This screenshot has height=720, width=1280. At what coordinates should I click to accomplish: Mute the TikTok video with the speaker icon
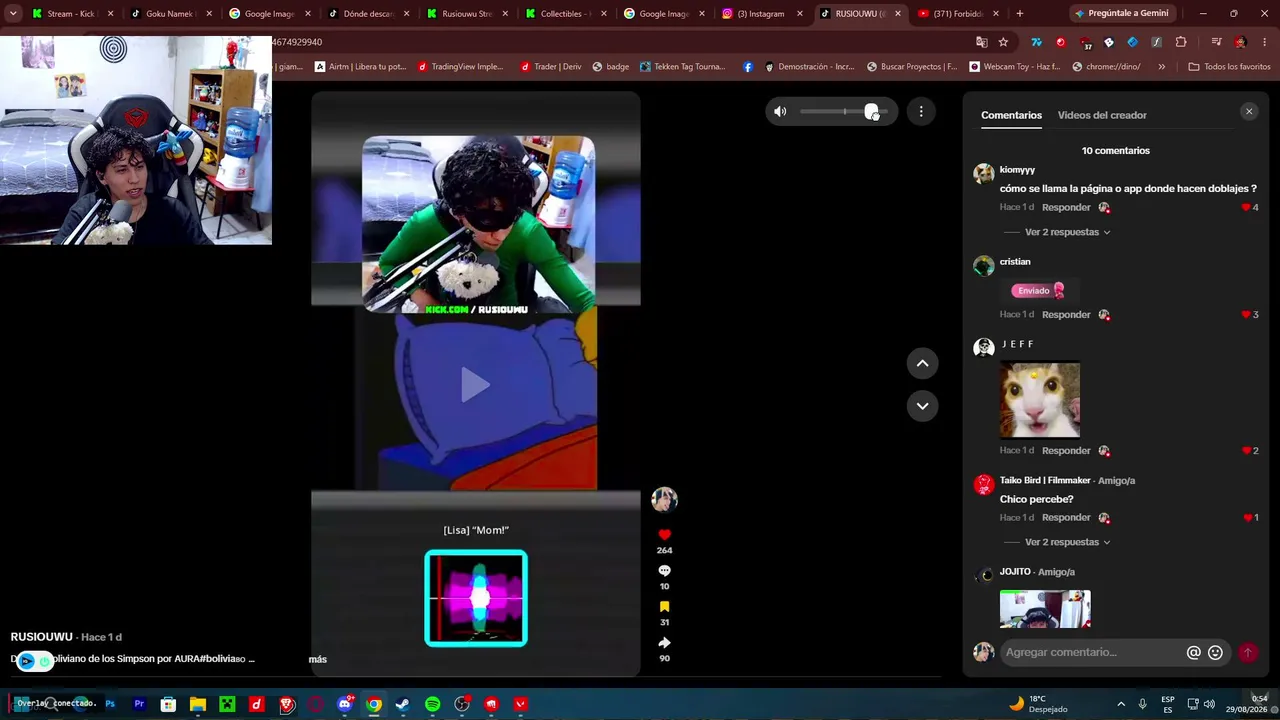pyautogui.click(x=780, y=112)
